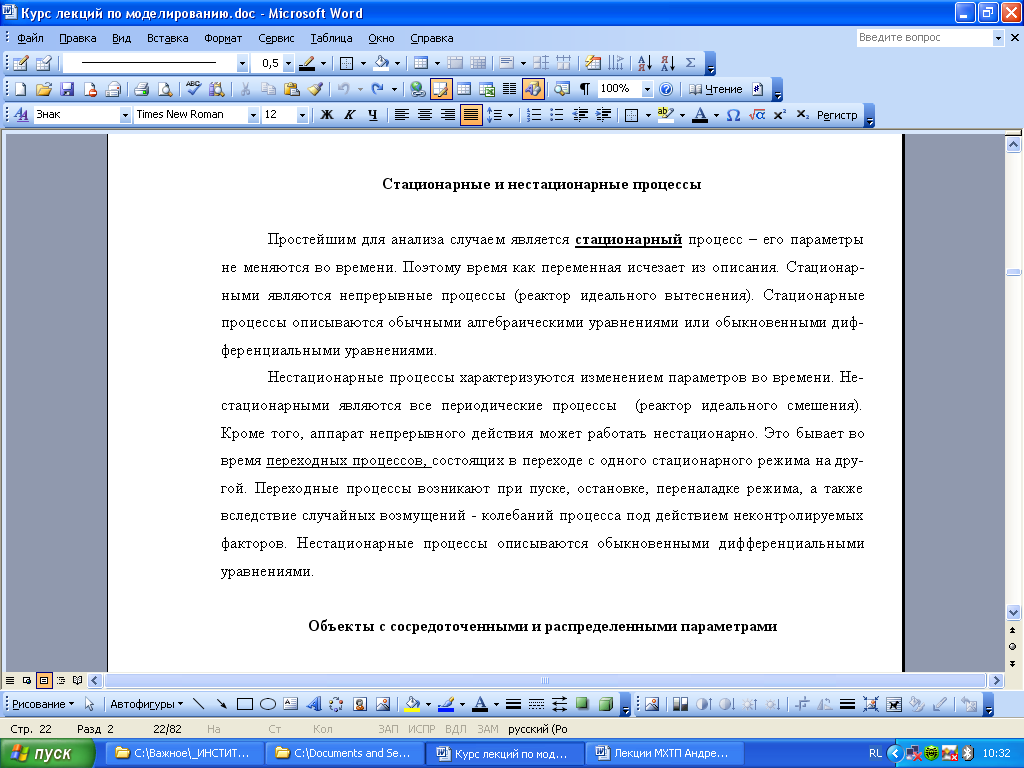Toggle Justify alignment
The image size is (1024, 768).
tap(470, 115)
